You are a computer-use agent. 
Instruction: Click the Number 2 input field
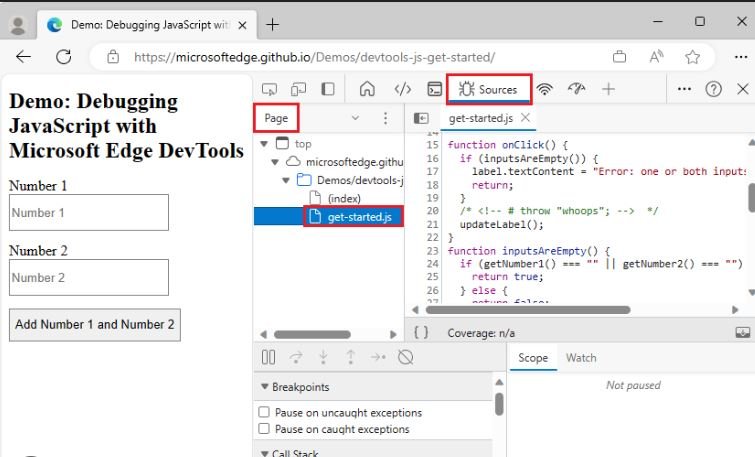[89, 277]
